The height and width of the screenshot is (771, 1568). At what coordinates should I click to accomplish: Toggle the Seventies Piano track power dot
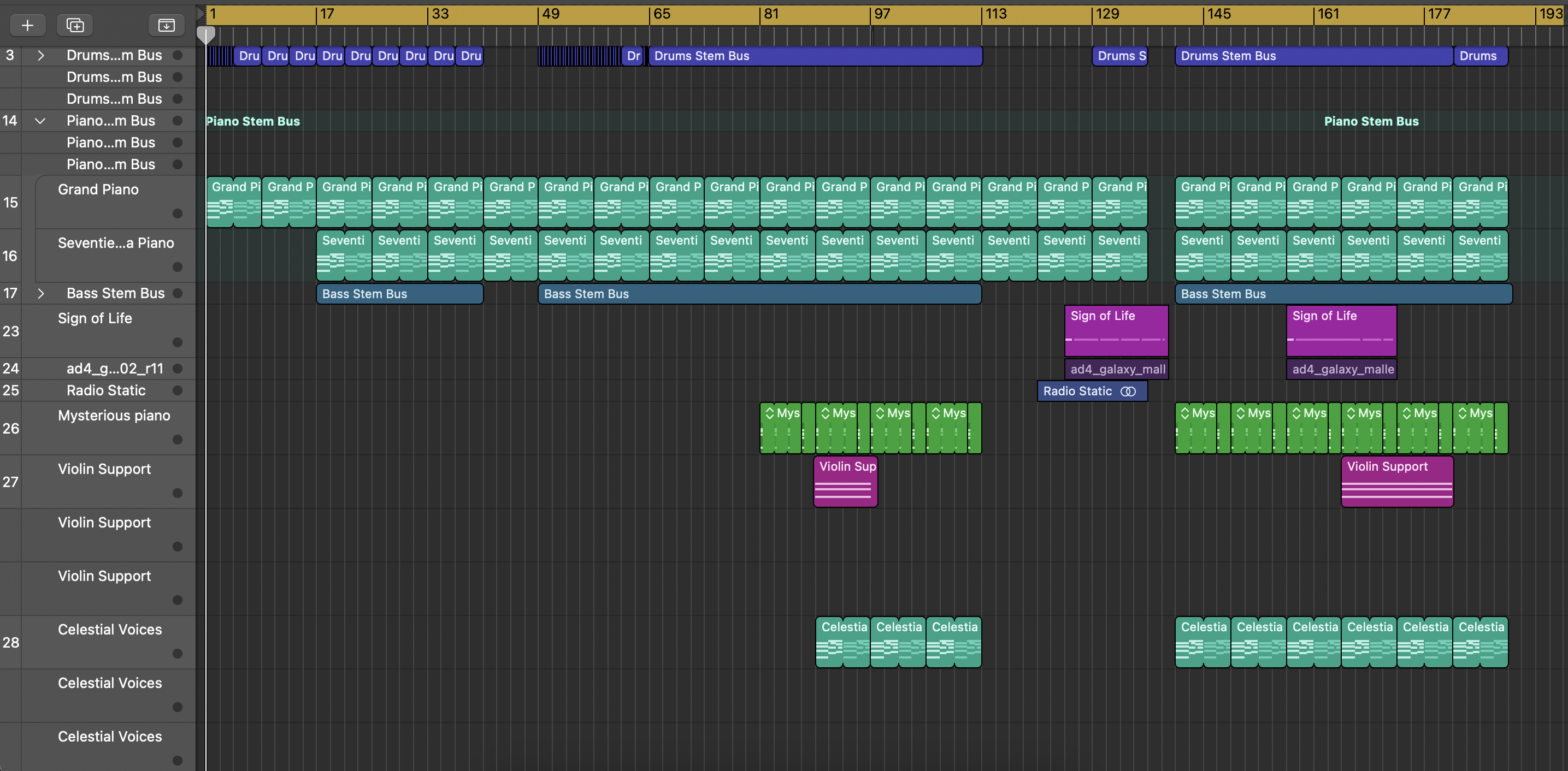point(178,267)
